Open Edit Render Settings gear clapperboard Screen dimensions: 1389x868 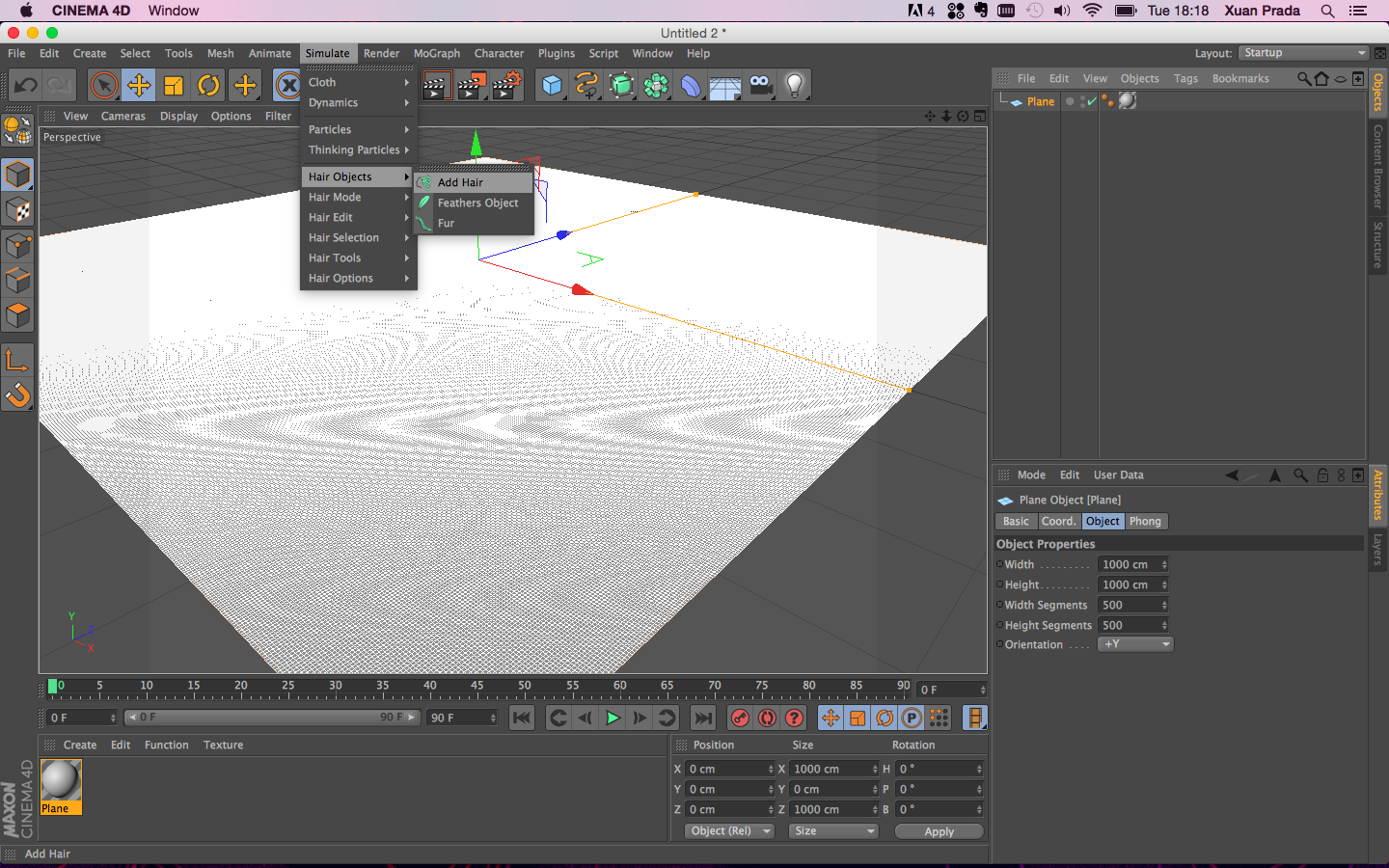tap(507, 85)
